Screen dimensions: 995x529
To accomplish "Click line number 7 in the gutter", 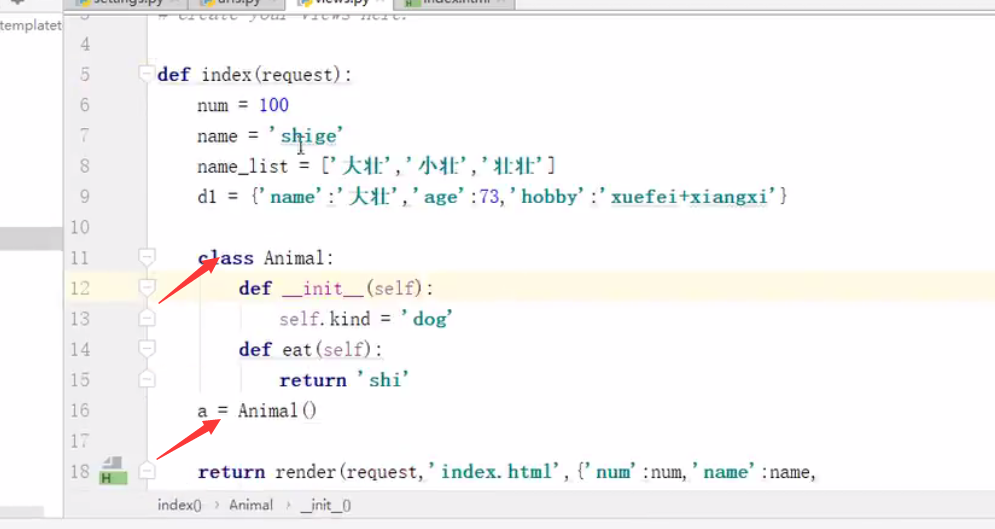I will (x=85, y=135).
